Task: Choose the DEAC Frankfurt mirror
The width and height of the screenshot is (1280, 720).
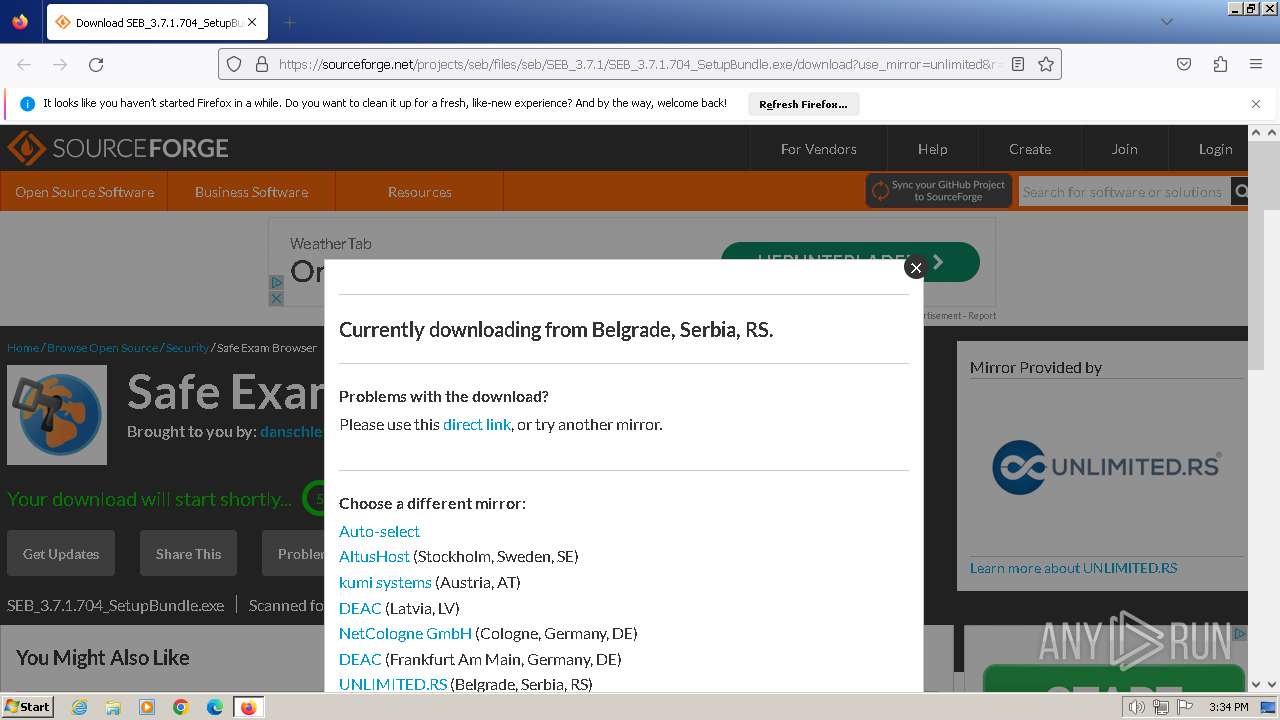Action: pyautogui.click(x=360, y=659)
